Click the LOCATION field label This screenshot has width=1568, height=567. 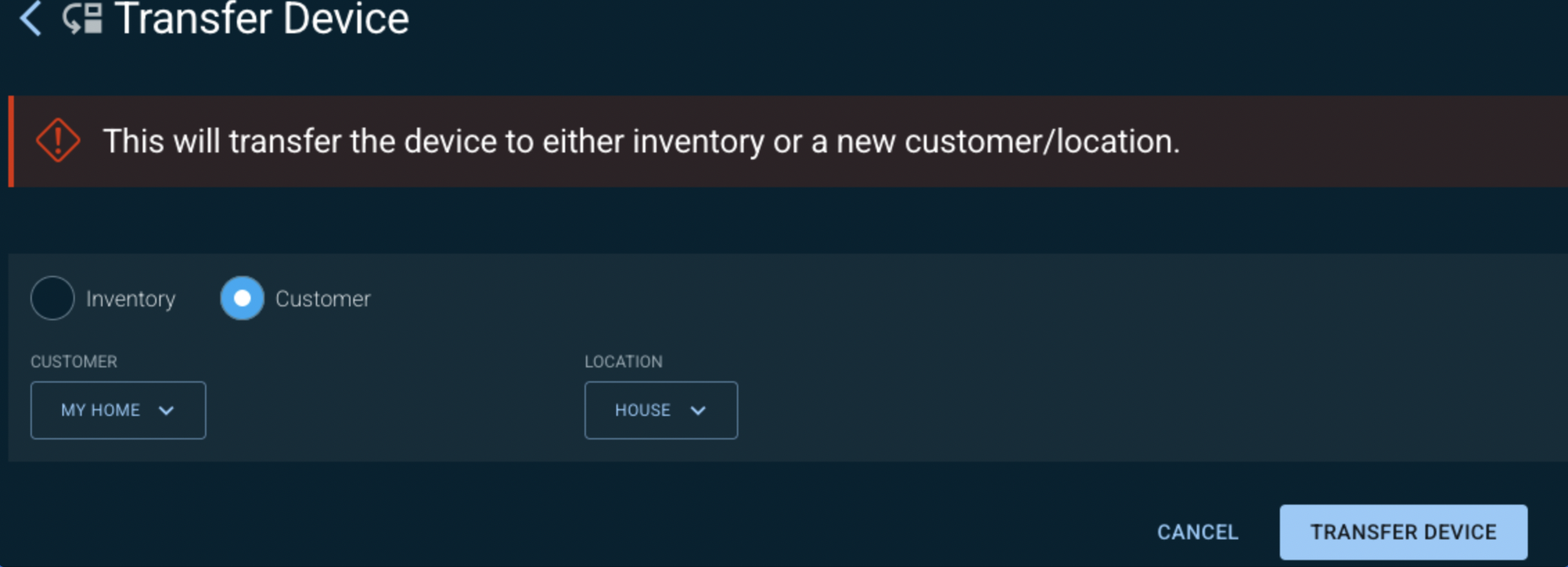click(623, 361)
